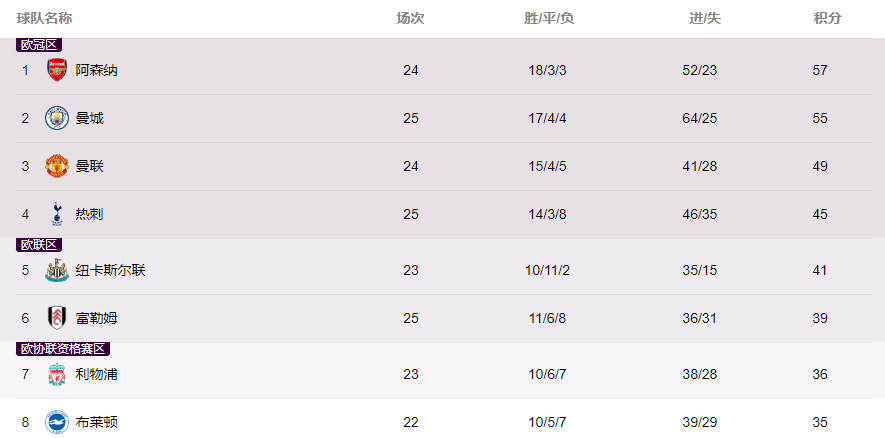Select the 富勒姆 team name
Image resolution: width=885 pixels, height=438 pixels.
click(97, 318)
